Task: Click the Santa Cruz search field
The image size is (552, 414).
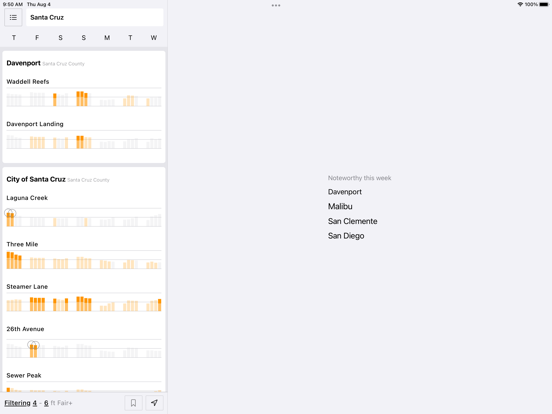Action: (x=95, y=17)
